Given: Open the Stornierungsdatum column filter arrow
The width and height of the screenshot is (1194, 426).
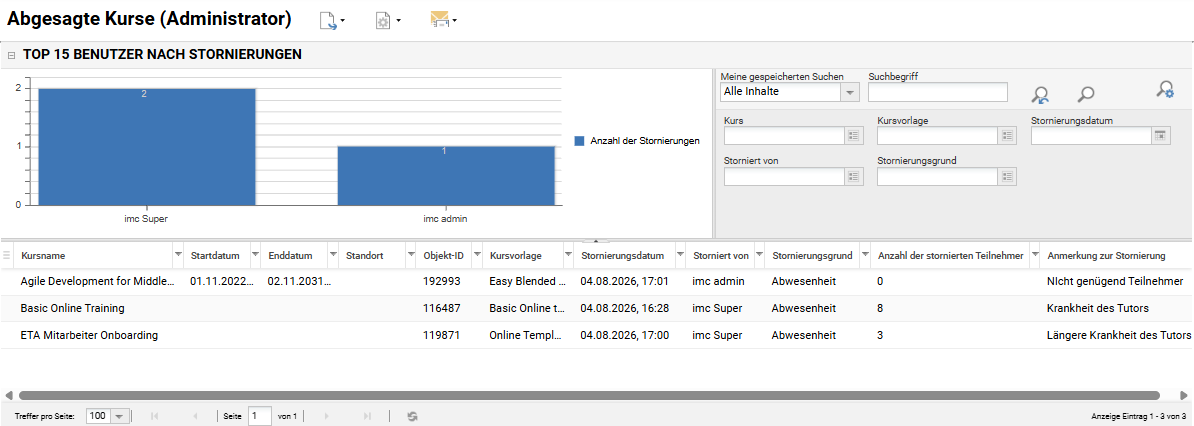Looking at the screenshot, I should 679,255.
